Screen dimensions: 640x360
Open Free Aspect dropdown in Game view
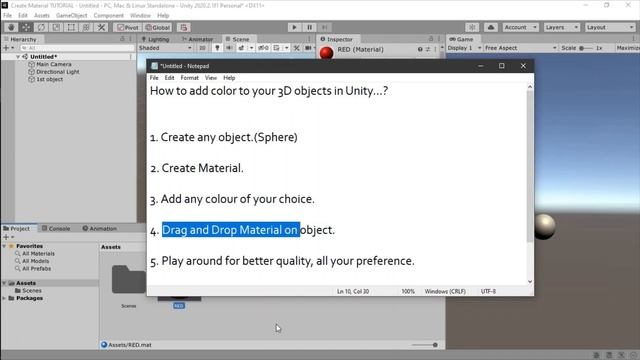(x=520, y=48)
